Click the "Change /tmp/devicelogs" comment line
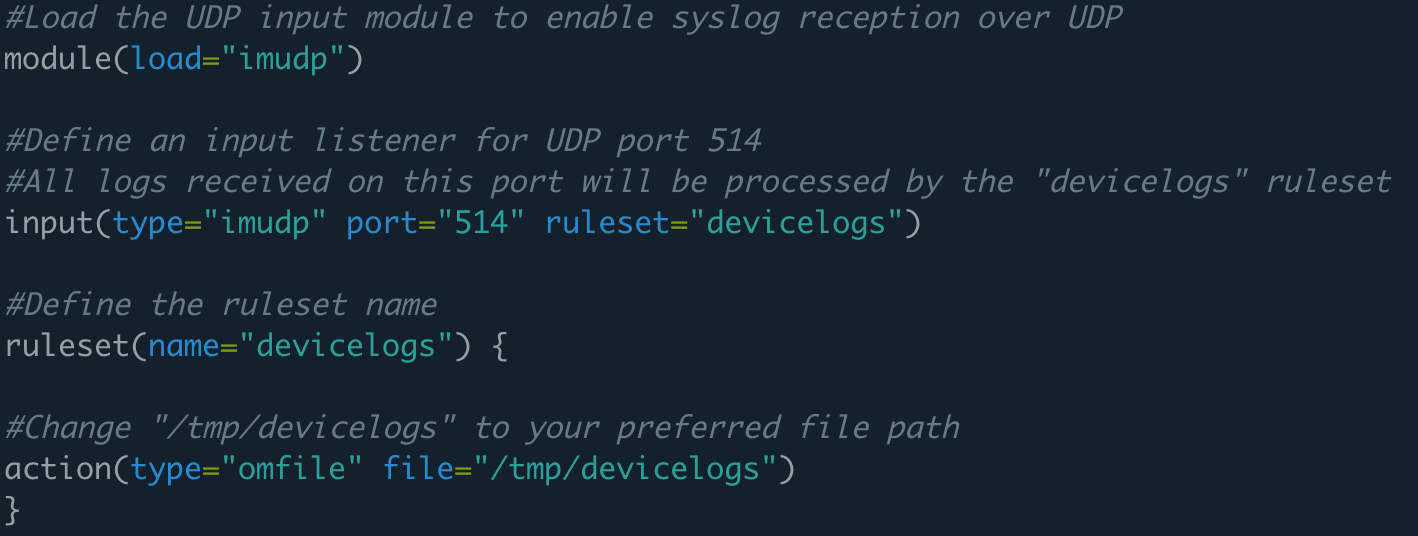This screenshot has height=536, width=1418. click(482, 428)
